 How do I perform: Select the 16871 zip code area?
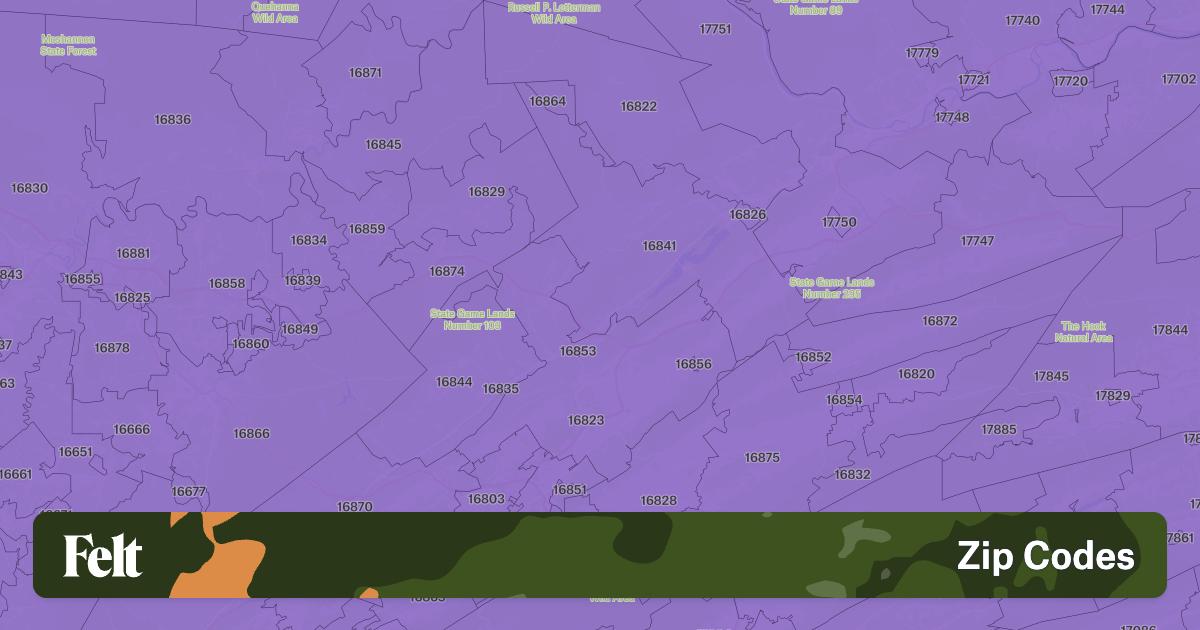[365, 73]
